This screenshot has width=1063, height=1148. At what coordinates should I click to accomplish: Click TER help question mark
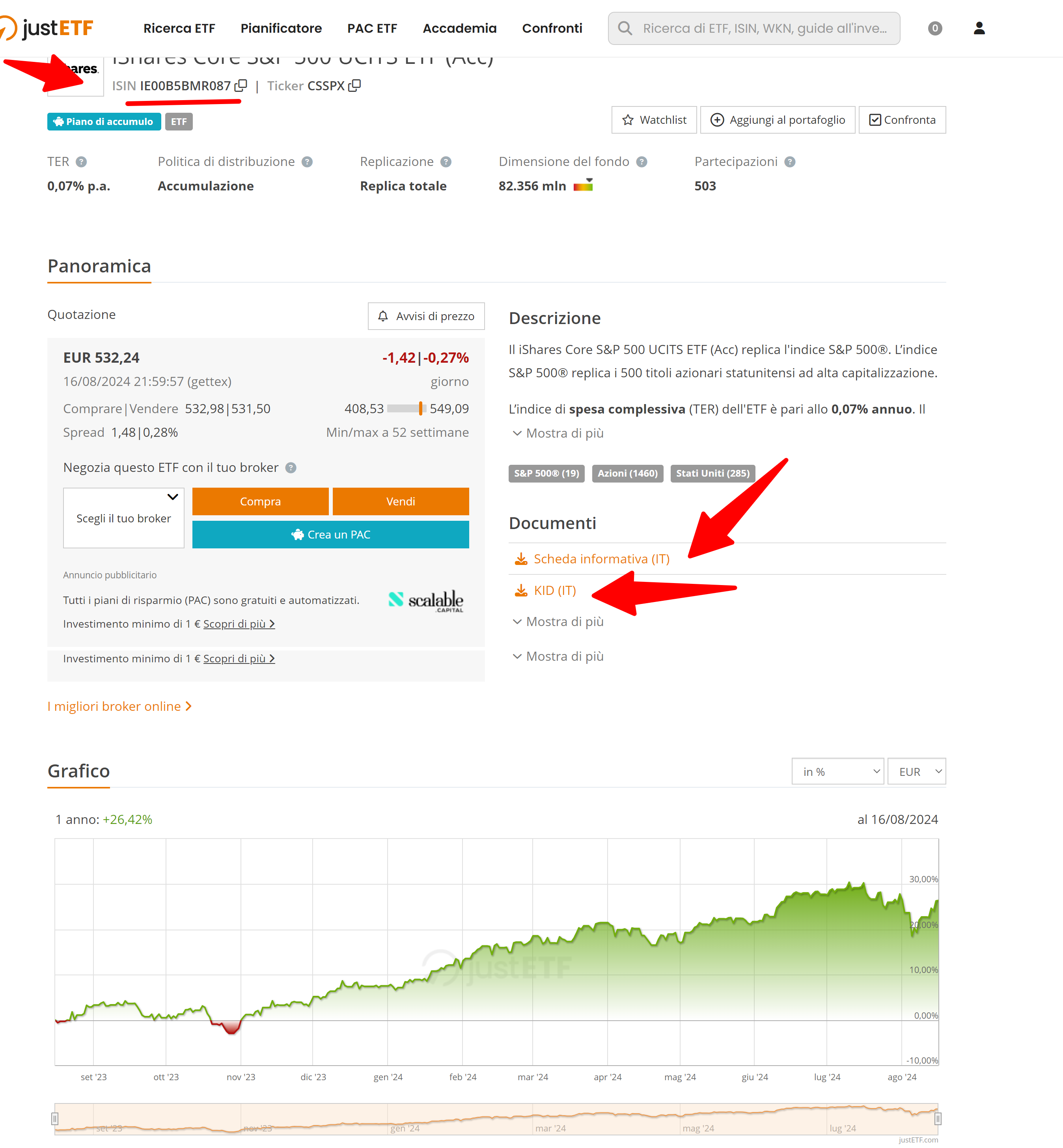[x=82, y=162]
